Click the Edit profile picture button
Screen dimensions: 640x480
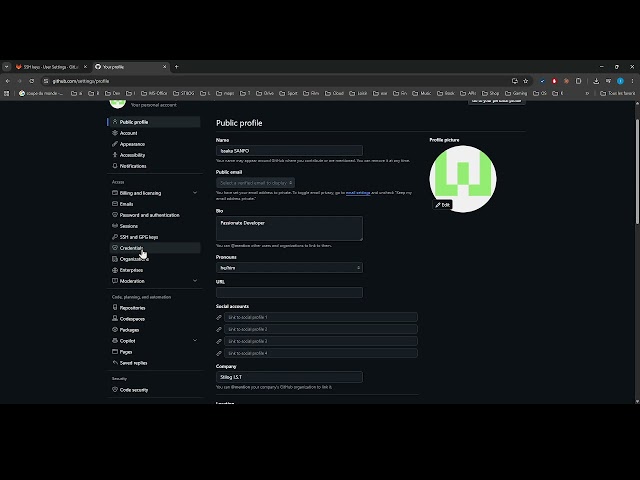[442, 205]
